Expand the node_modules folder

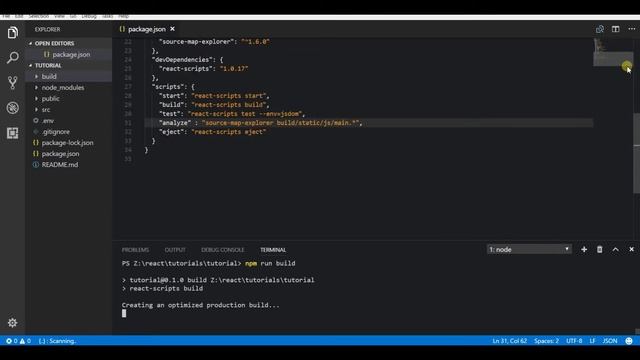[62, 88]
